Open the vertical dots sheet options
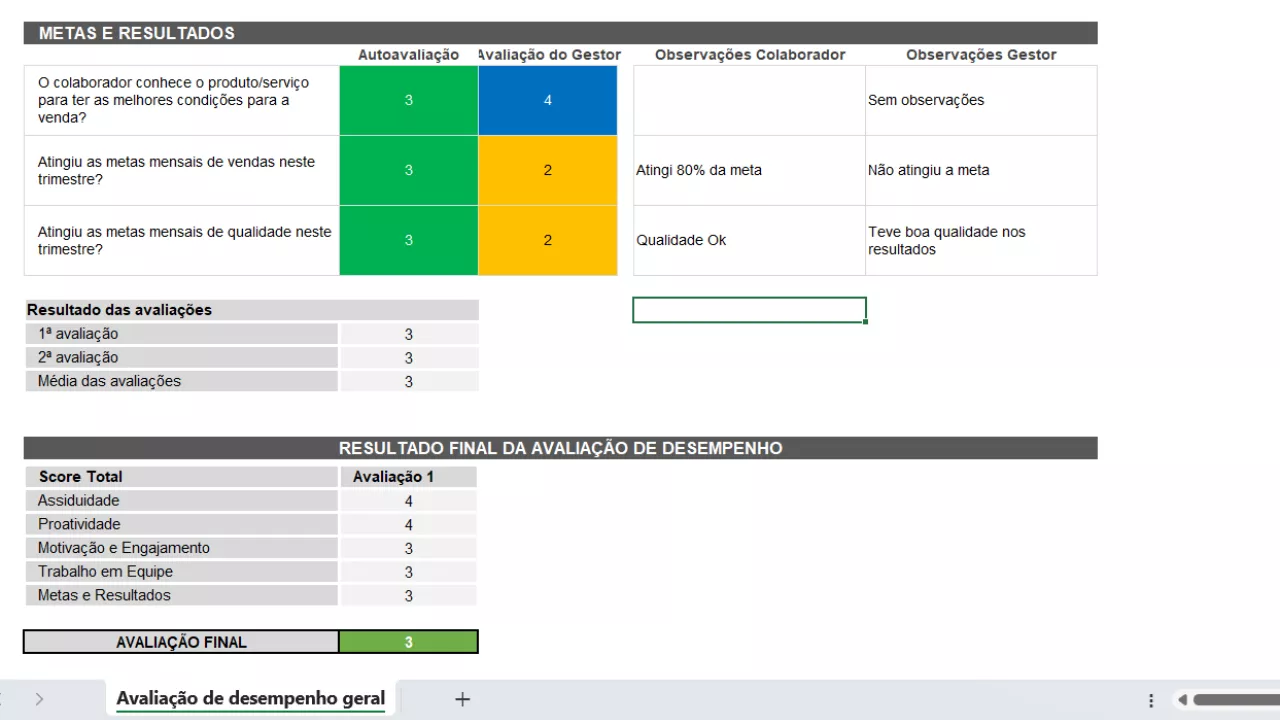The width and height of the screenshot is (1280, 720). [1151, 700]
